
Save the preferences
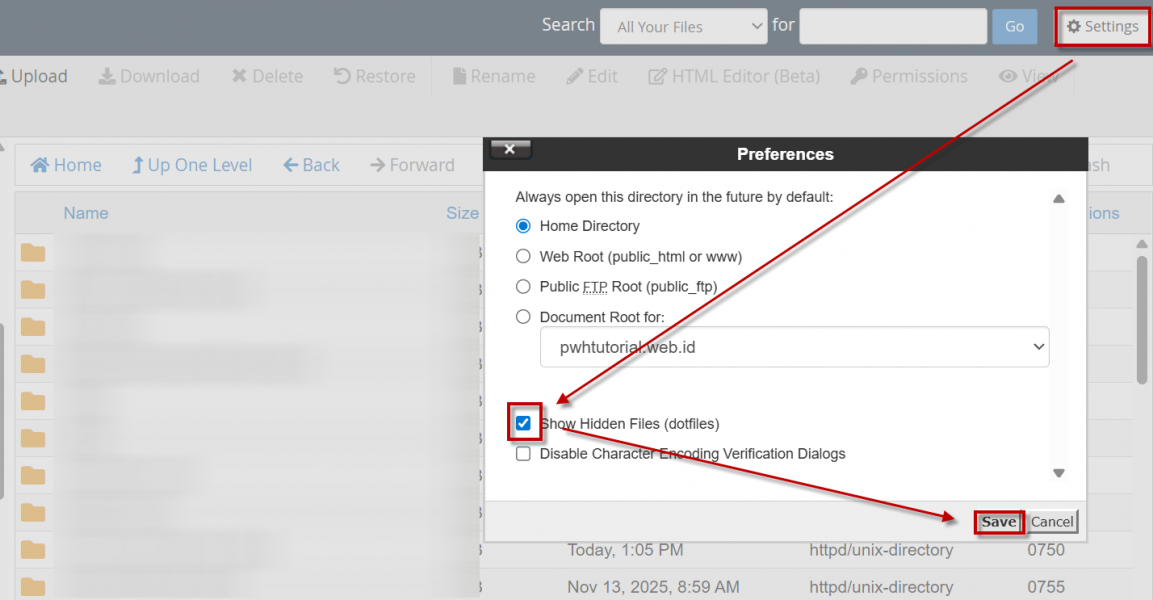click(x=998, y=521)
